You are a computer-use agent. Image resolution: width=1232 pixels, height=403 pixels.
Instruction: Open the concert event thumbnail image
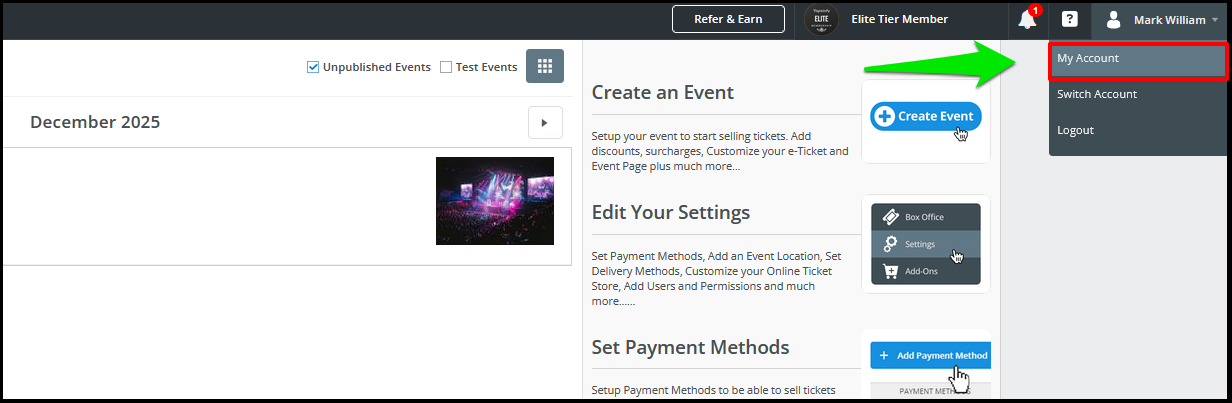[495, 201]
